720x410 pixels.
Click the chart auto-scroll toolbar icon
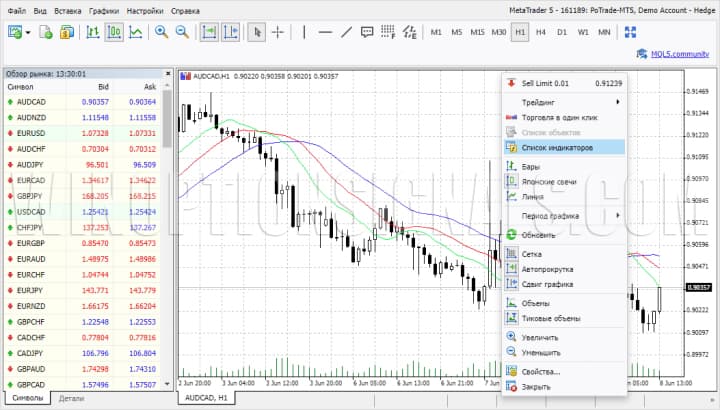coord(210,32)
